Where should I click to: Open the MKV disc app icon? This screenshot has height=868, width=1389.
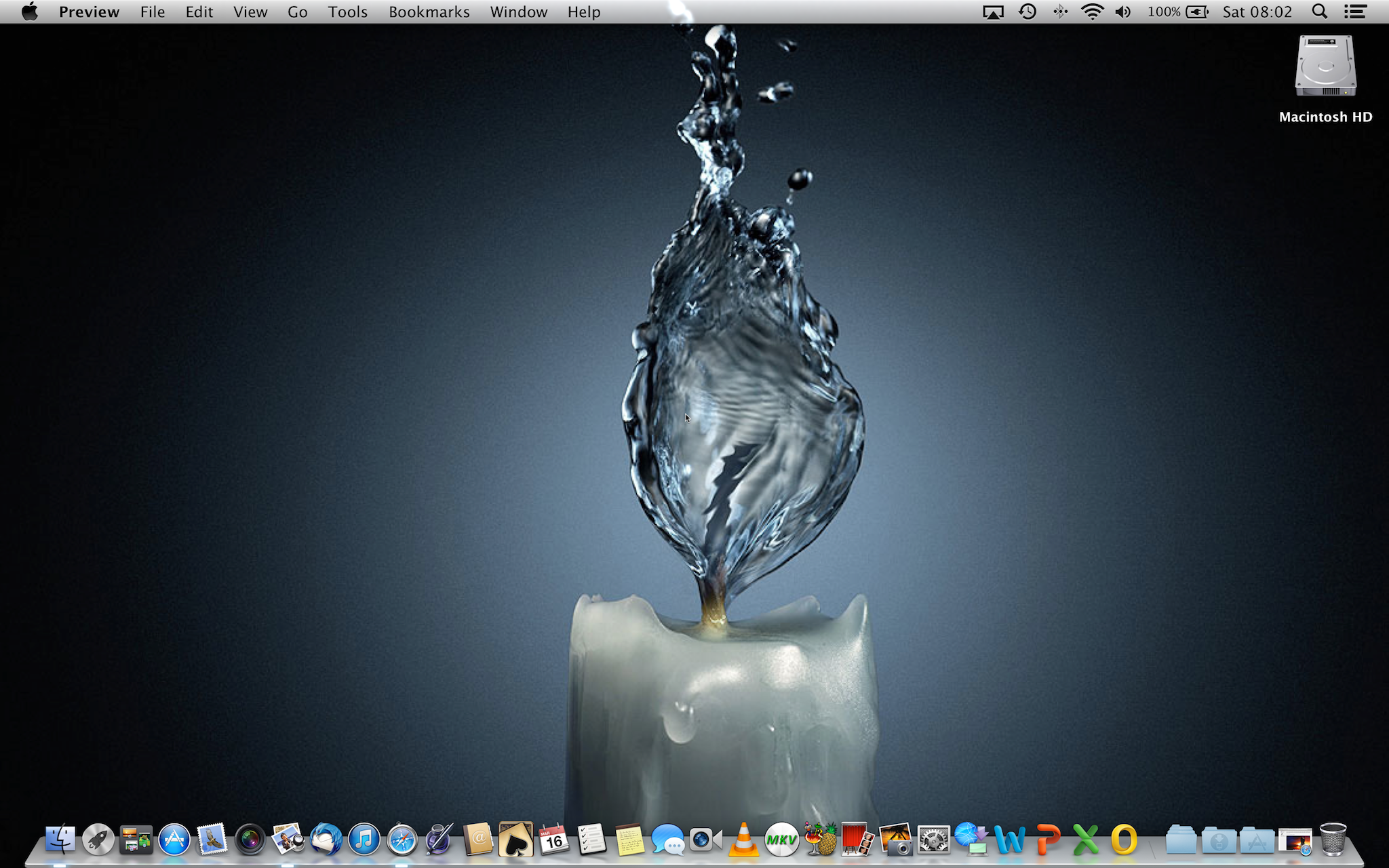(781, 840)
